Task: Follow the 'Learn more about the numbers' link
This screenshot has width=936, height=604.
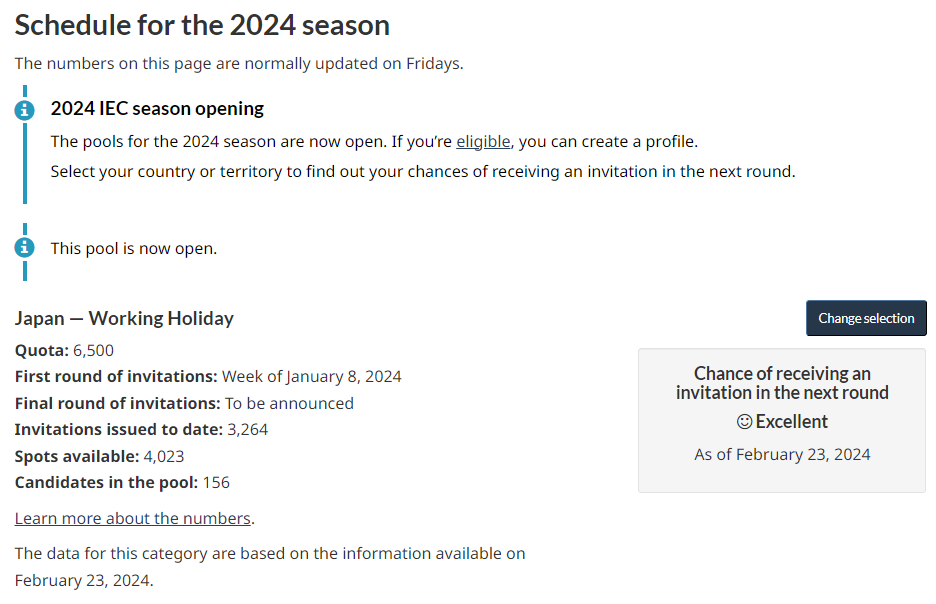Action: pyautogui.click(x=133, y=518)
